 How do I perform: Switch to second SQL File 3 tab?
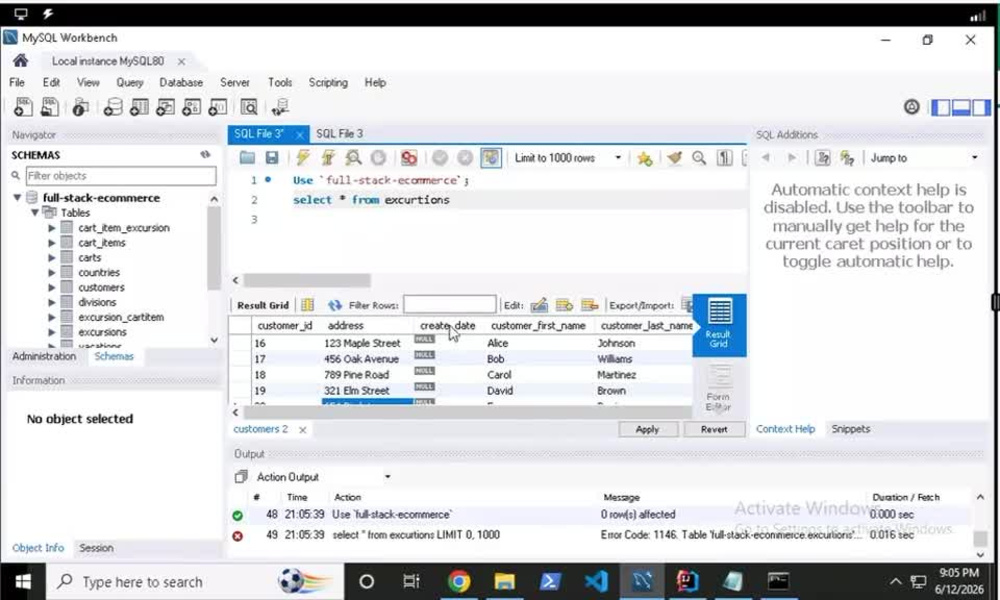[x=339, y=134]
